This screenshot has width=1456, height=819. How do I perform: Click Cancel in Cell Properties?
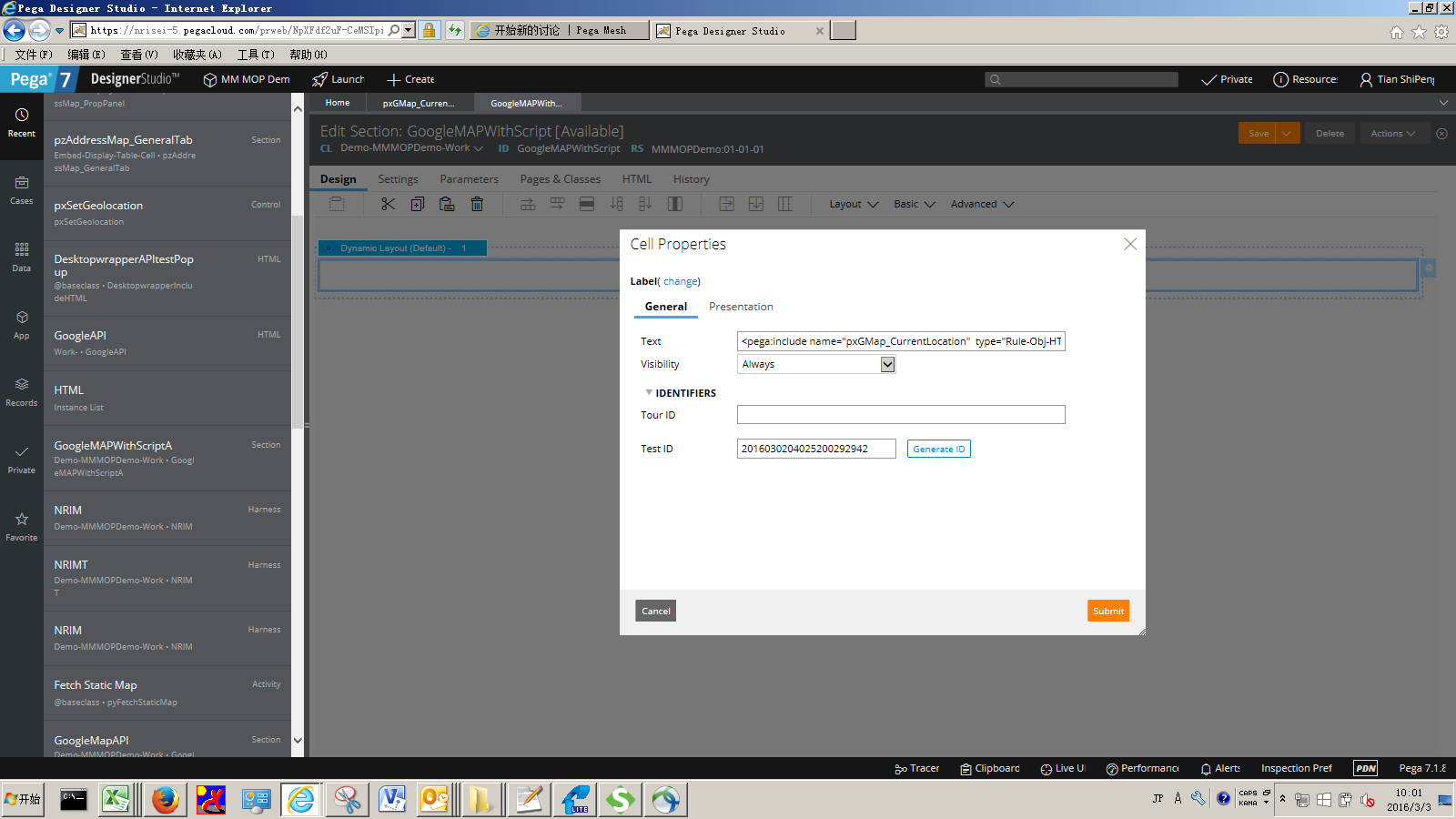(x=655, y=611)
